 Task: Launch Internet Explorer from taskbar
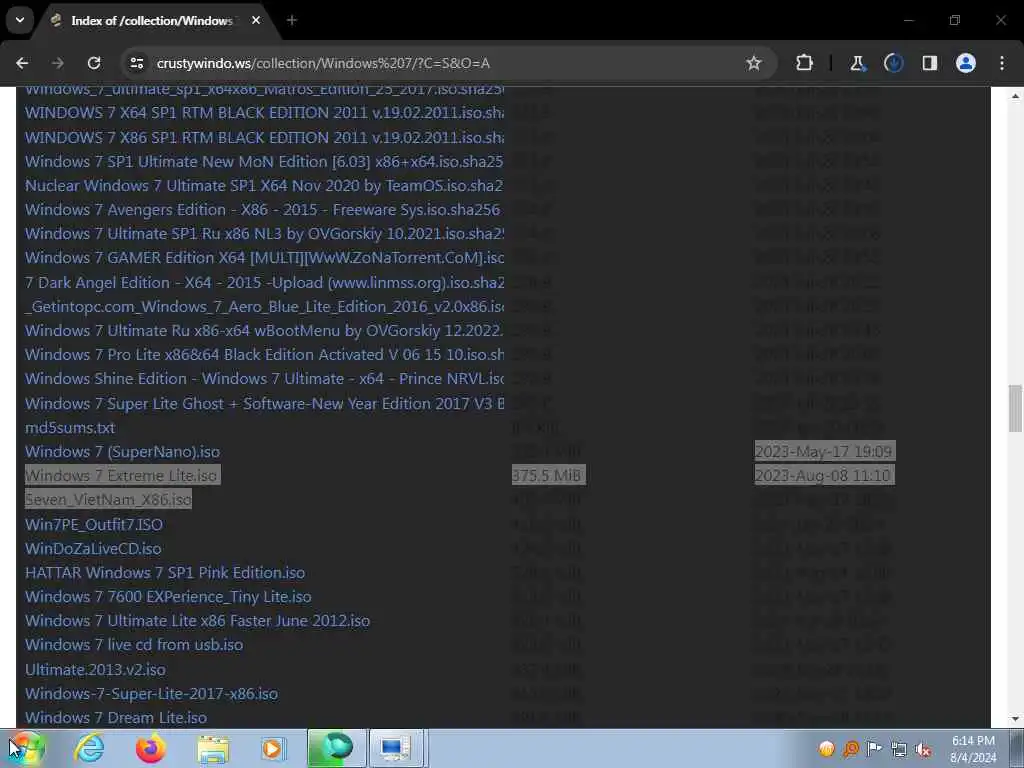[89, 748]
